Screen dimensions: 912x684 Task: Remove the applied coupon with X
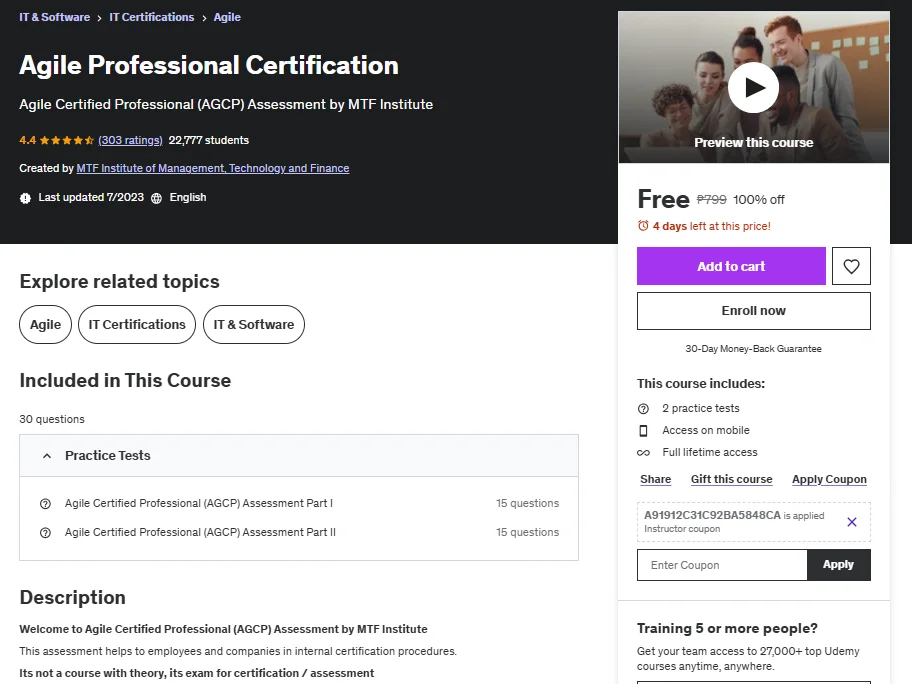852,522
